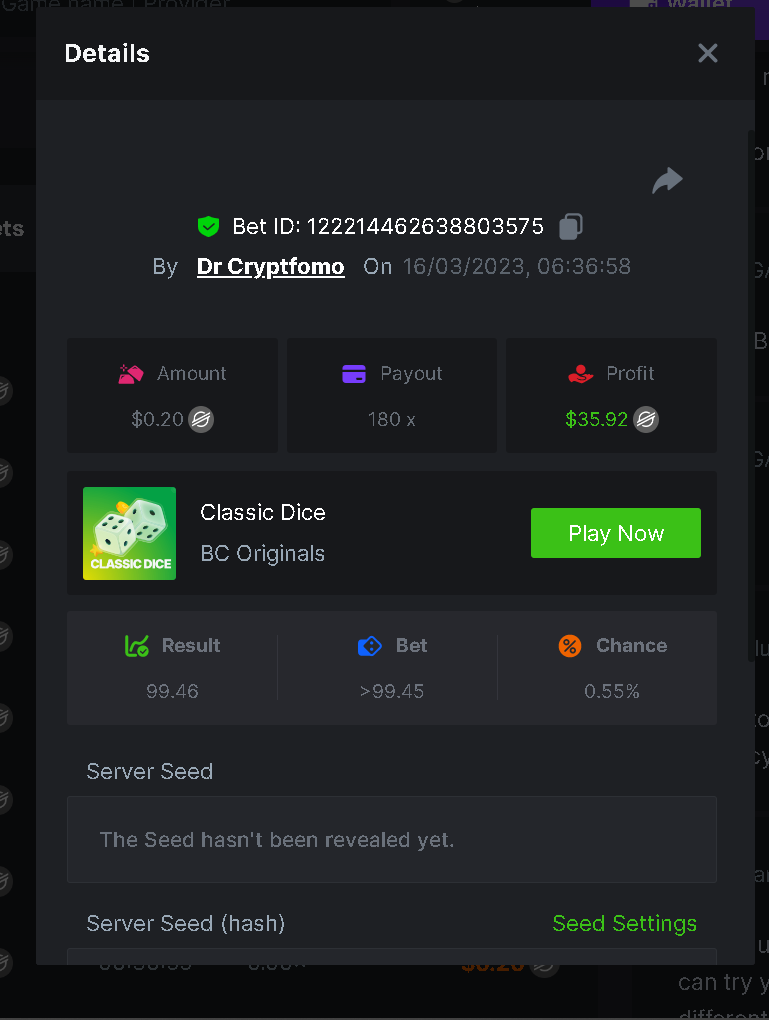Close the Details dialog
The height and width of the screenshot is (1020, 769).
(x=708, y=54)
